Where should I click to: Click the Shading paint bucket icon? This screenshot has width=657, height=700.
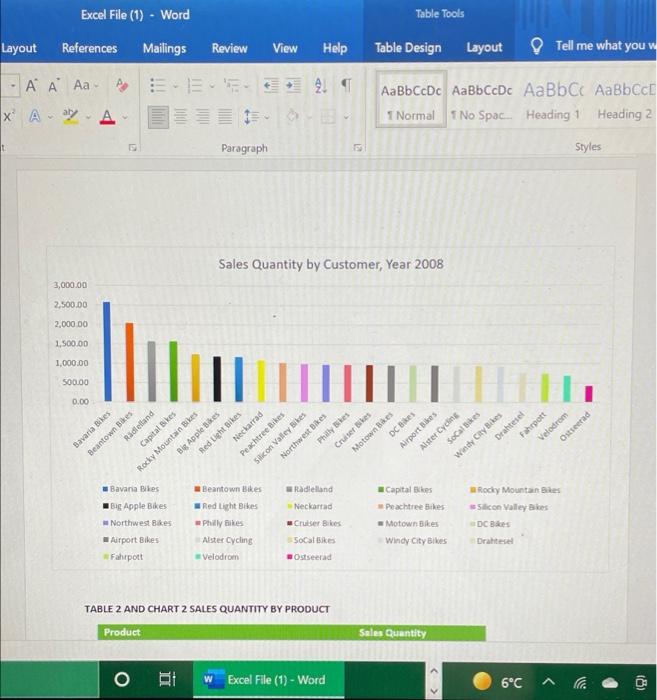[x=292, y=117]
